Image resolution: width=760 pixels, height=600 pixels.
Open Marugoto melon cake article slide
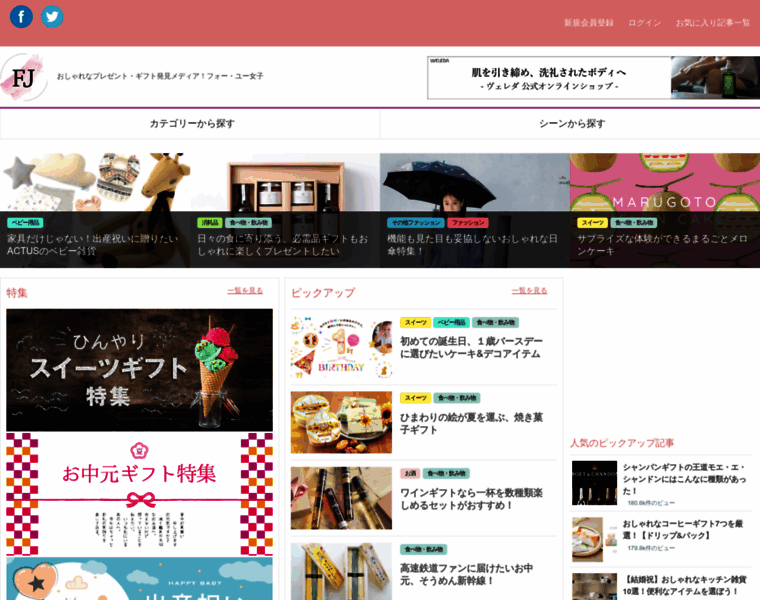pyautogui.click(x=665, y=210)
